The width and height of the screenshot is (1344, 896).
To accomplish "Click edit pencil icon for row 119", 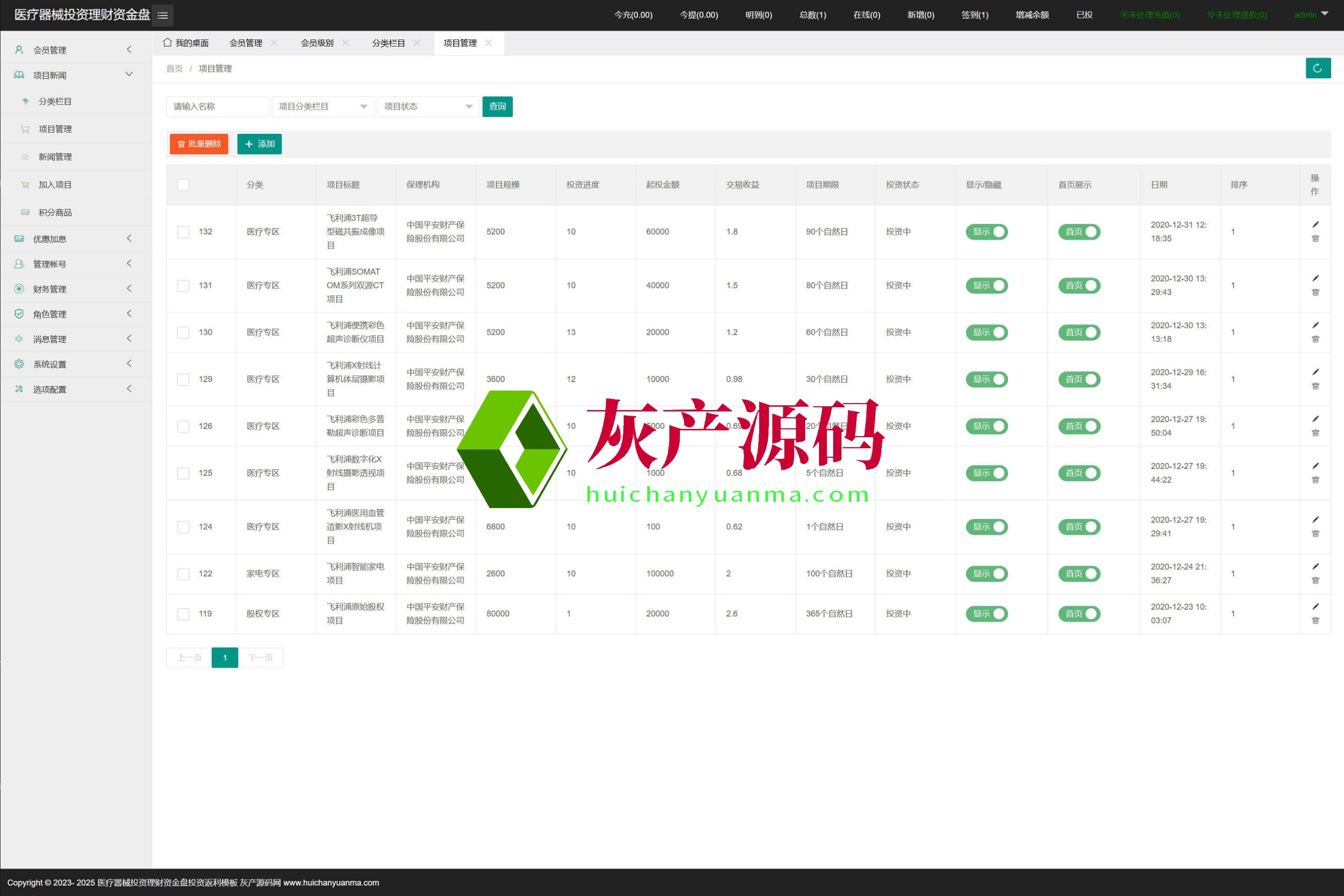I will point(1315,606).
